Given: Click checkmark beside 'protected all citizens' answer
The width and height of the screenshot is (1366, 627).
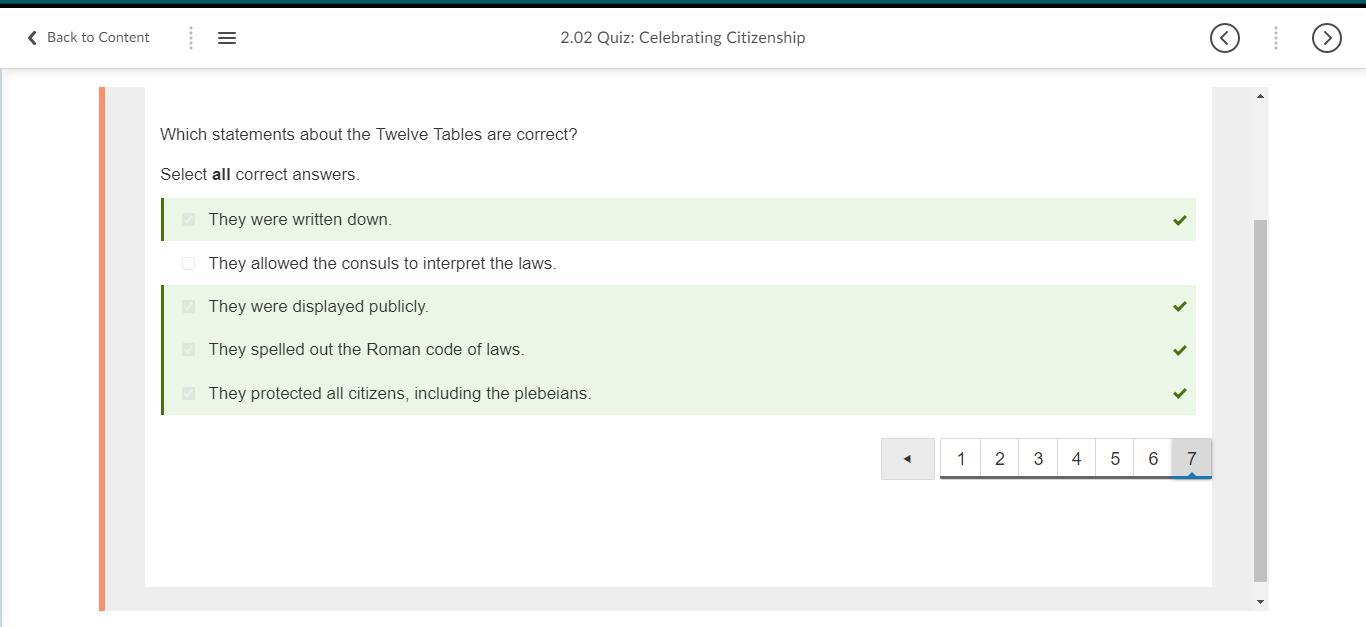Looking at the screenshot, I should click(x=1180, y=394).
